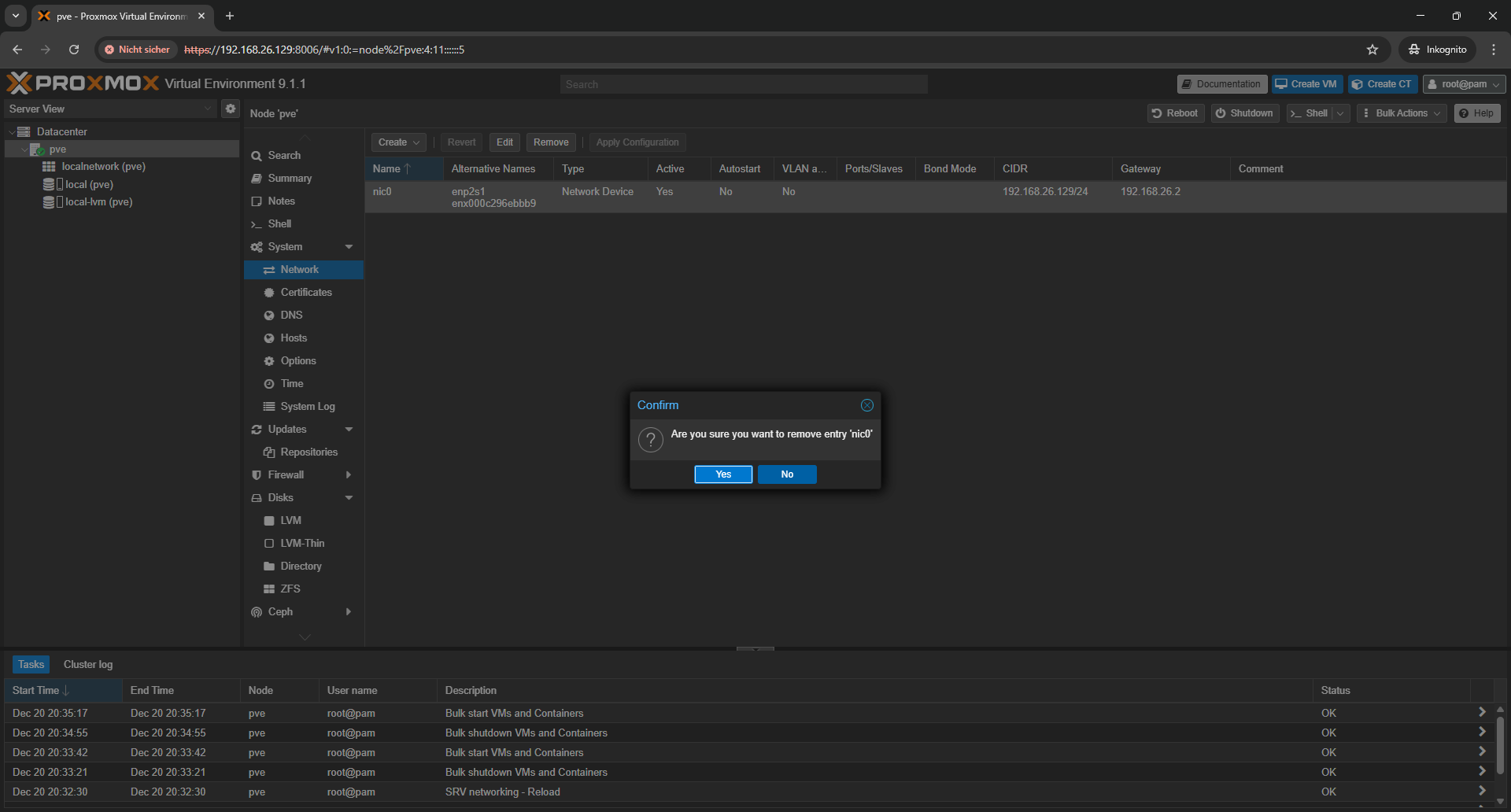Expand the Firewall section arrow
1511x812 pixels.
coord(349,475)
